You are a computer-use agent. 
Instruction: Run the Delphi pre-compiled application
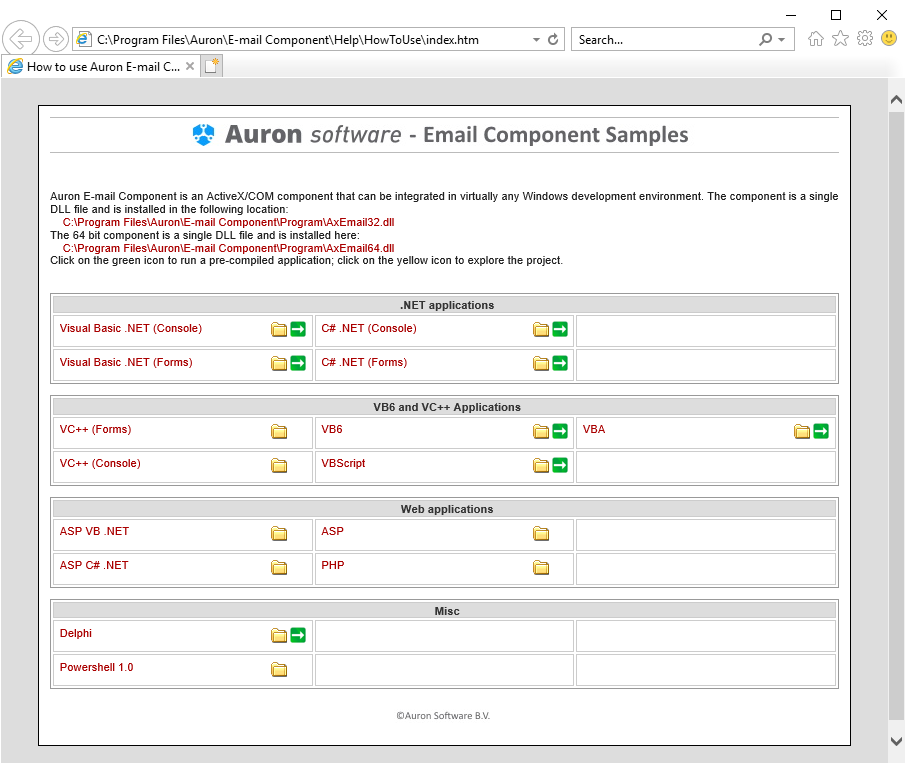(298, 635)
